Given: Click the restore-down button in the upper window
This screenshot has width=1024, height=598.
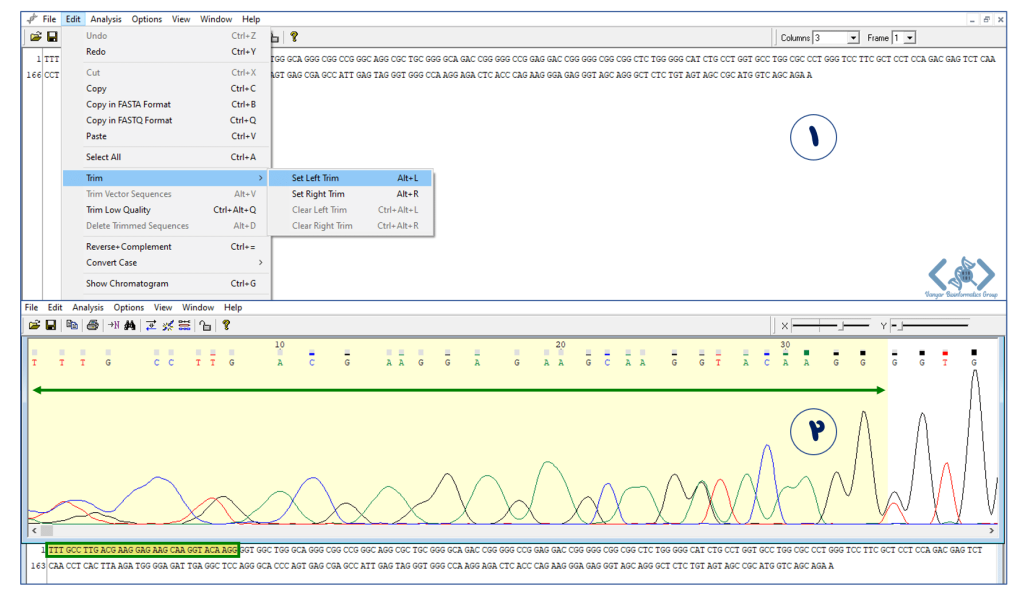Looking at the screenshot, I should pos(986,20).
